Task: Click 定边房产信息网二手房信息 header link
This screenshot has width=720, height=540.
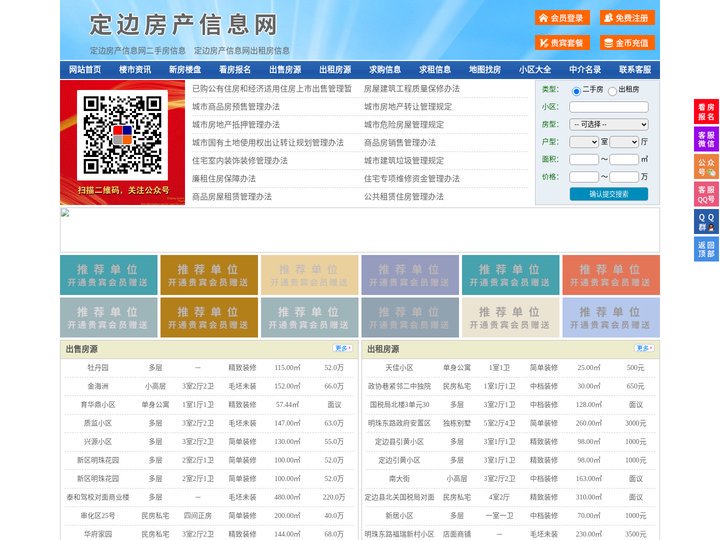Action: coord(138,51)
